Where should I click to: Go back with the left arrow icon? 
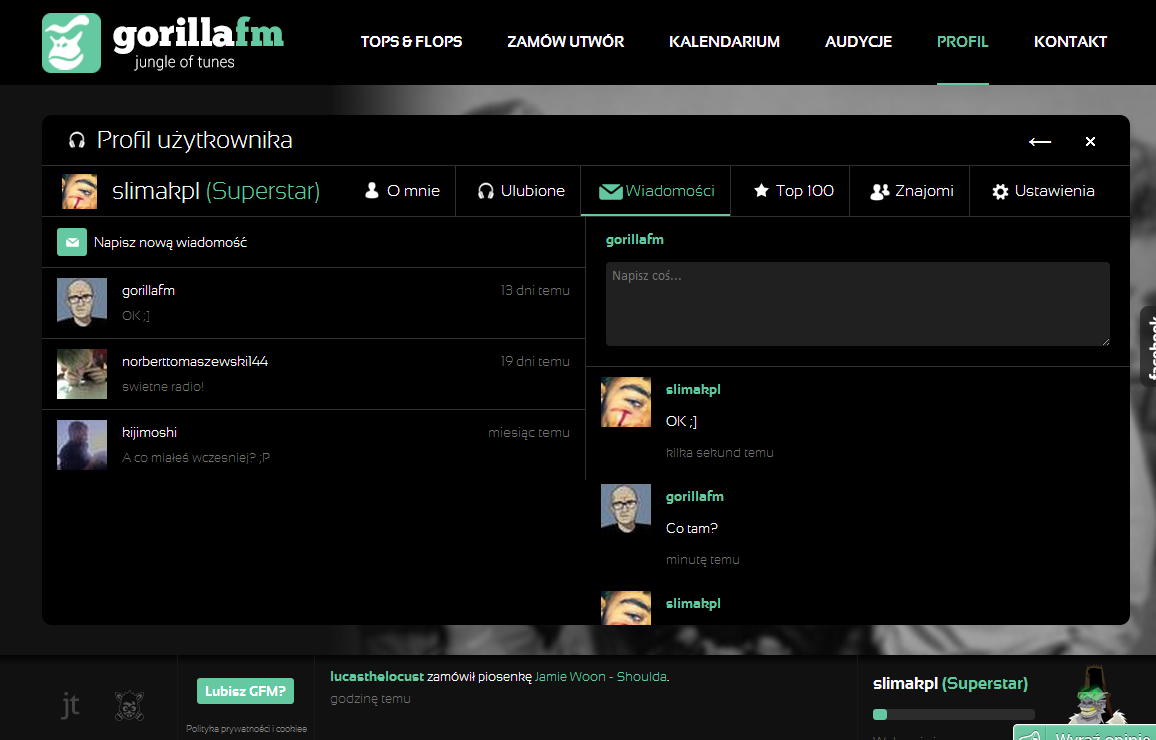click(x=1040, y=142)
